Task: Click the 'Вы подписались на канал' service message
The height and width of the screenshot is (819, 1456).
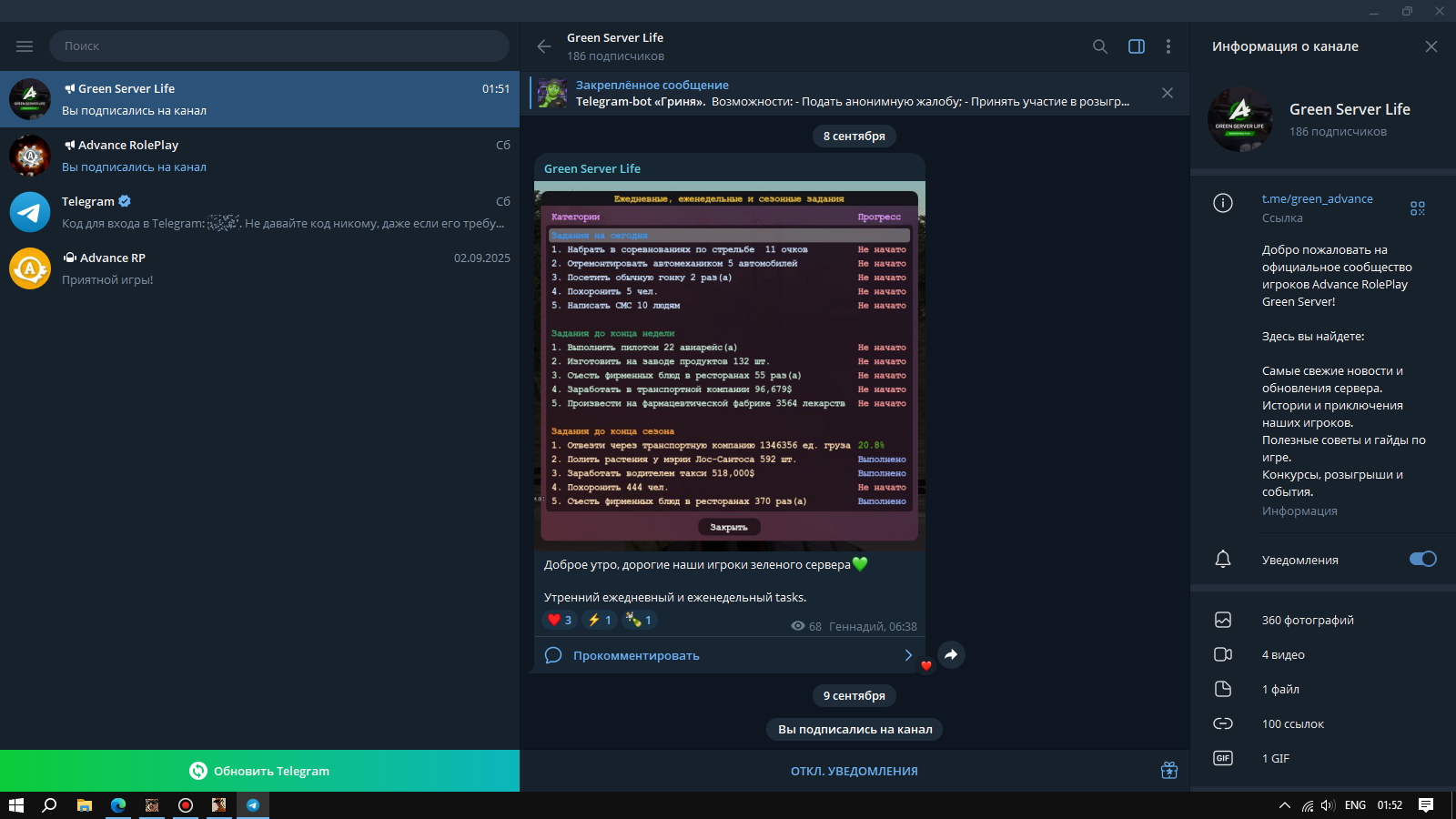Action: point(855,729)
